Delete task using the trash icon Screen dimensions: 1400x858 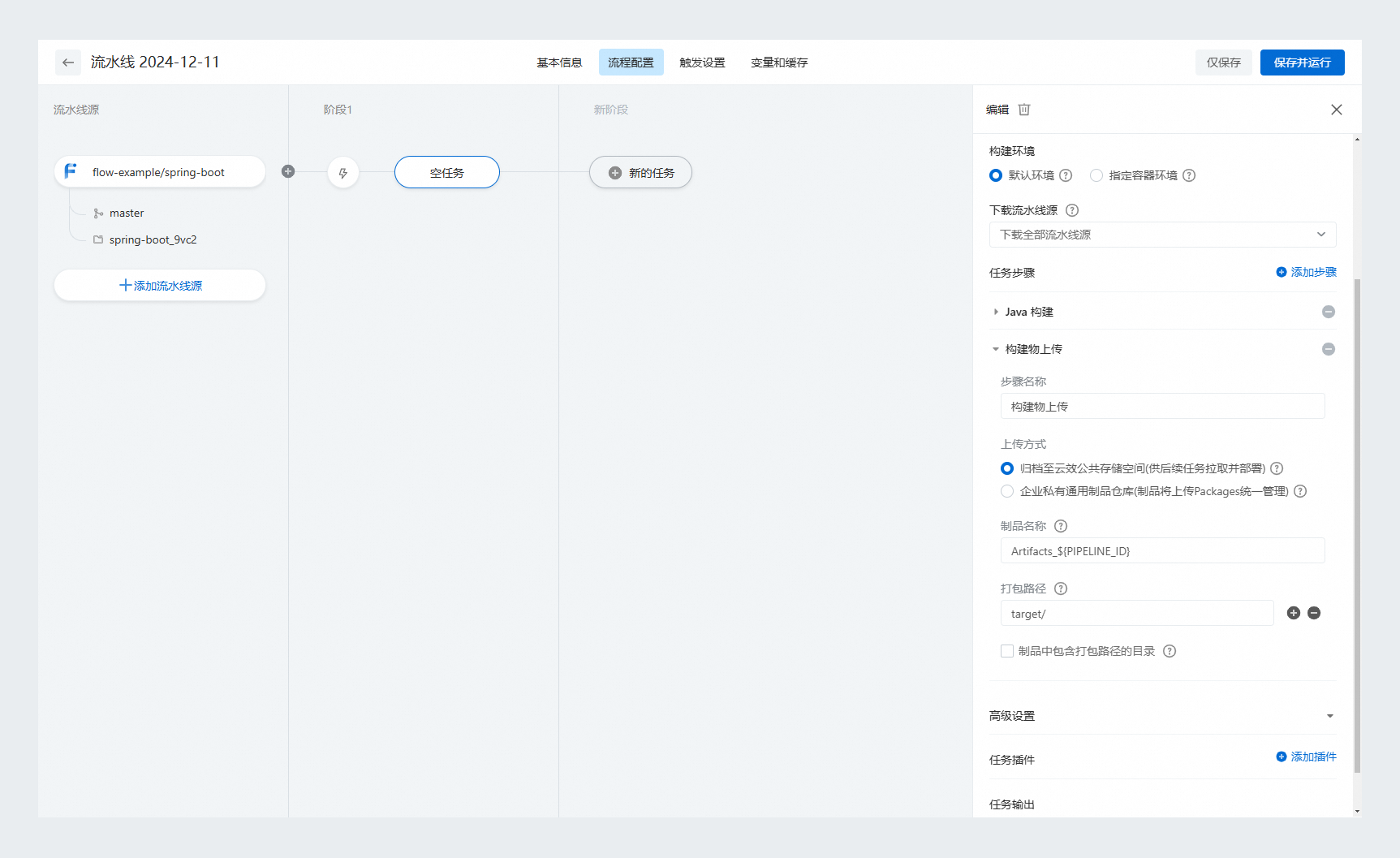pos(1024,110)
